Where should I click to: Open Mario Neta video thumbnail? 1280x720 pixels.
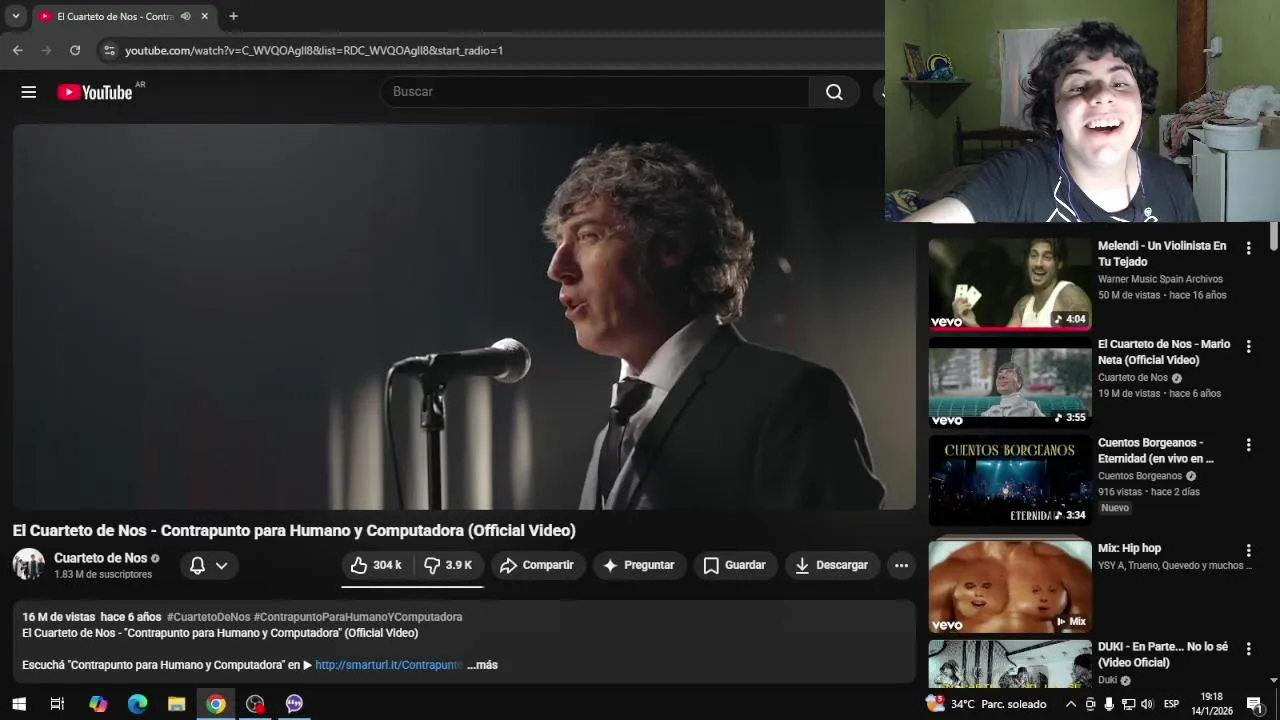tap(1010, 382)
